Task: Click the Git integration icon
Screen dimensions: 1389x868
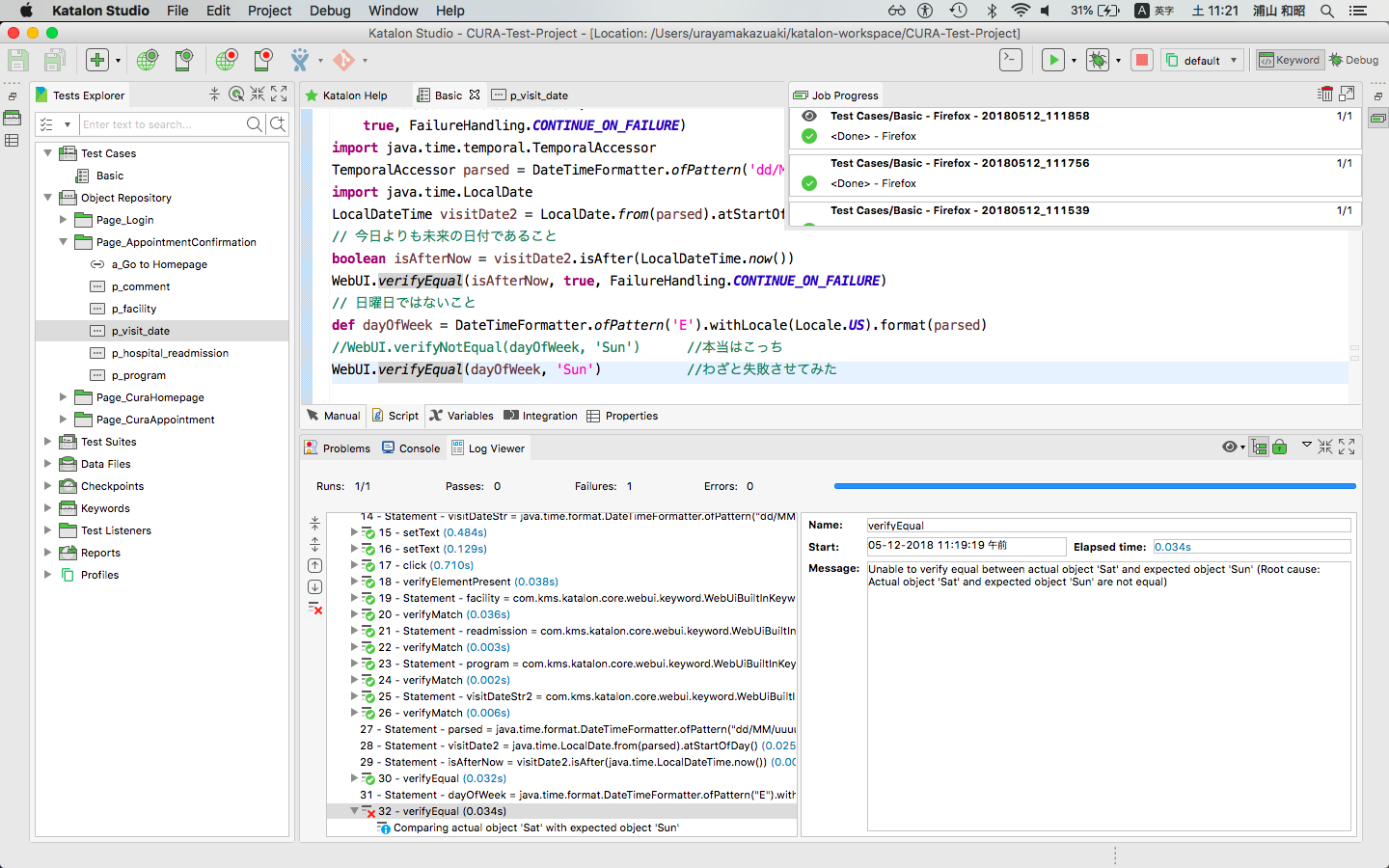Action: 343,60
